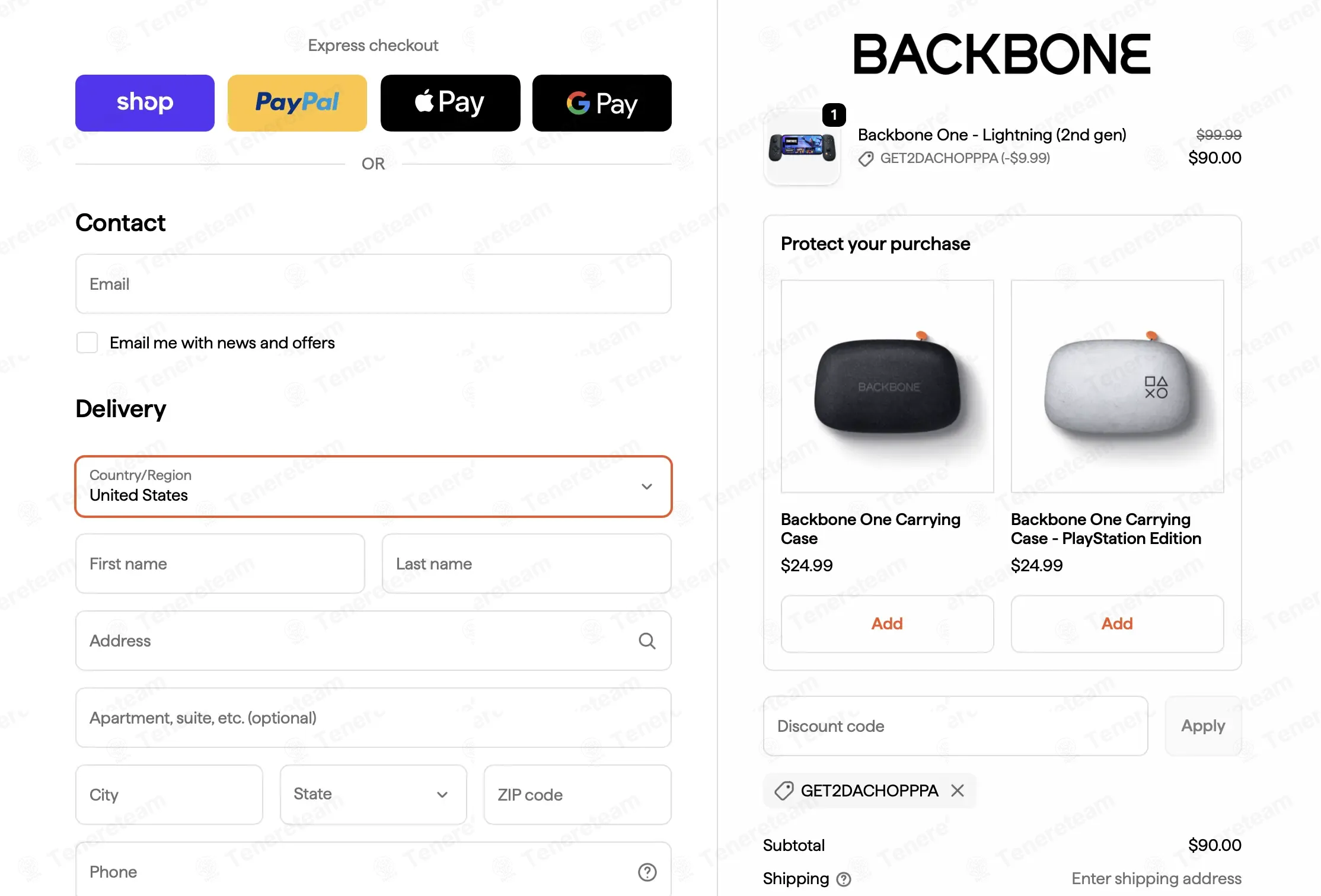Expand the State dropdown
The height and width of the screenshot is (896, 1321).
tap(374, 795)
